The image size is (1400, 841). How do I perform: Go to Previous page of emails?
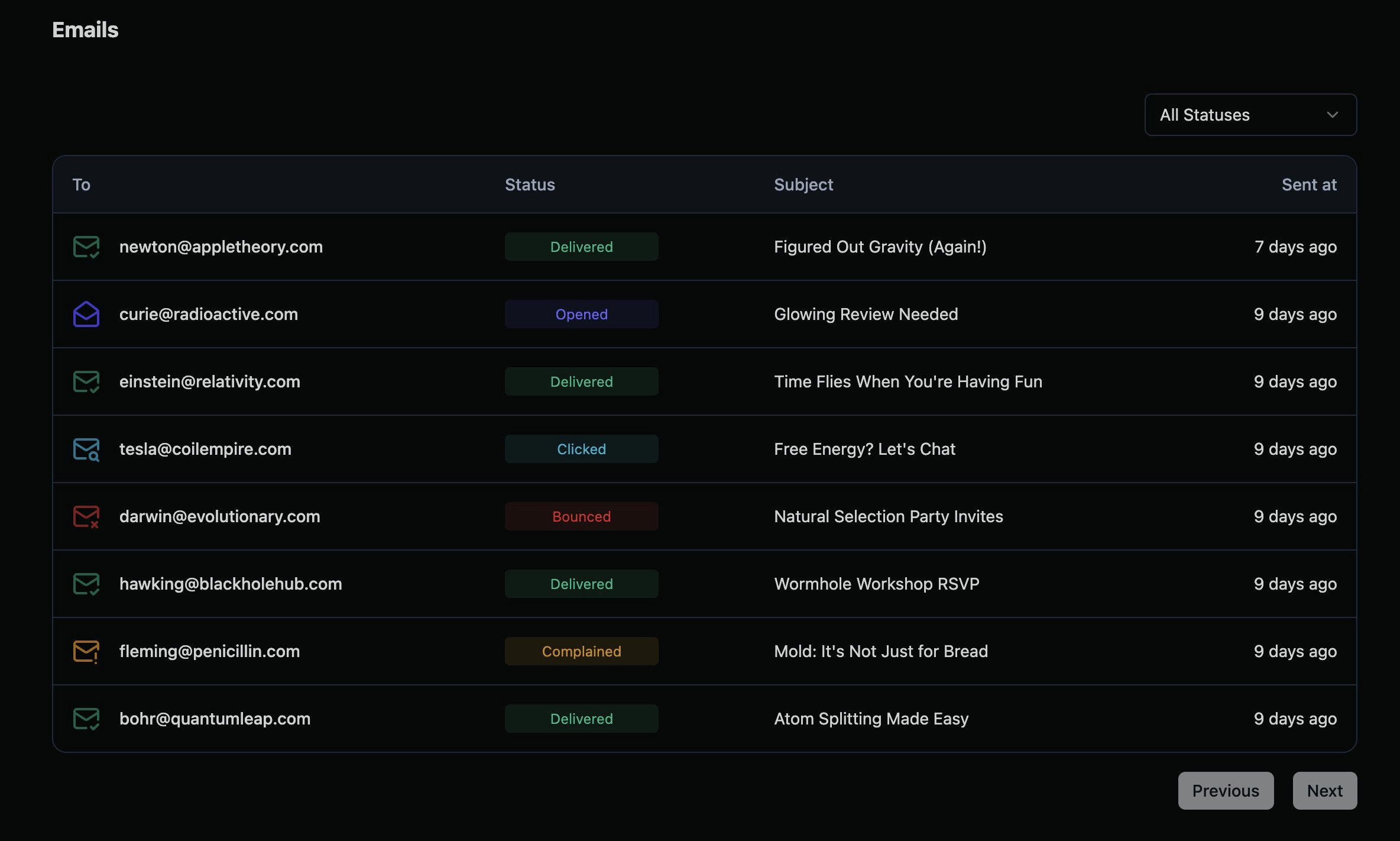click(x=1225, y=791)
